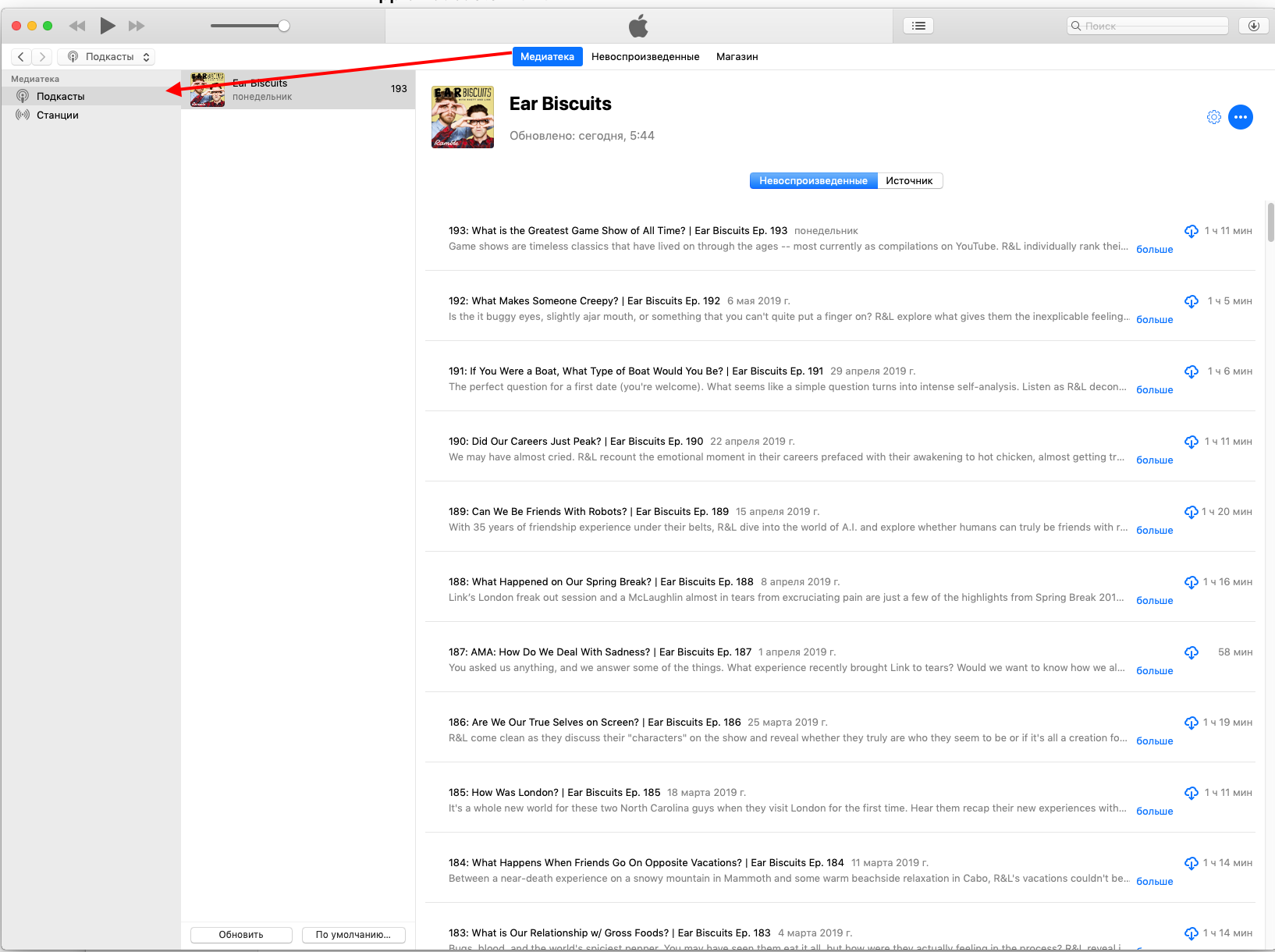Download episode 192 from the cloud
Viewport: 1275px width, 952px height.
tap(1192, 301)
